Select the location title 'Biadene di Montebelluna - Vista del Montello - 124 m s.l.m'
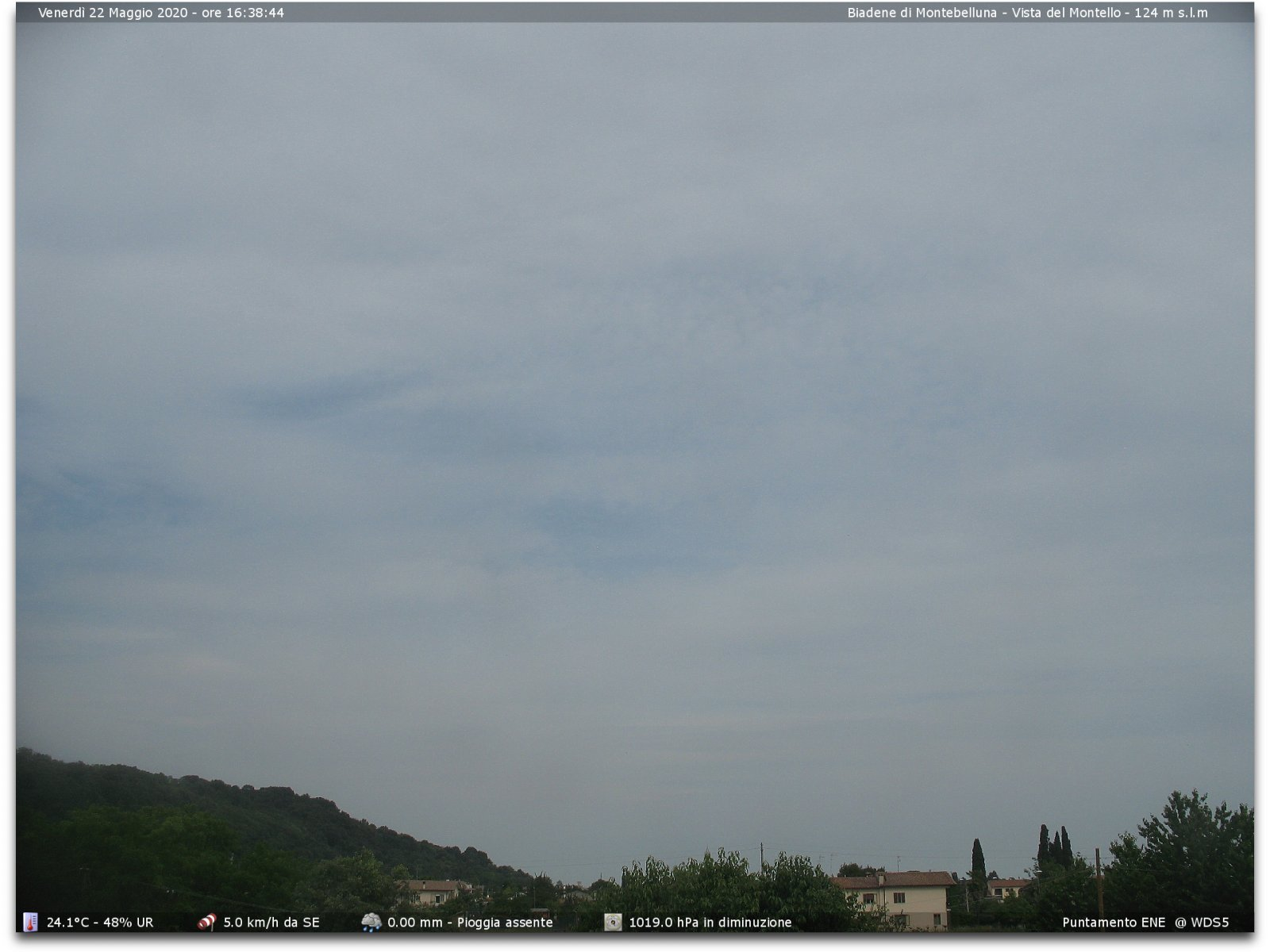This screenshot has height=952, width=1270. coord(1027,13)
